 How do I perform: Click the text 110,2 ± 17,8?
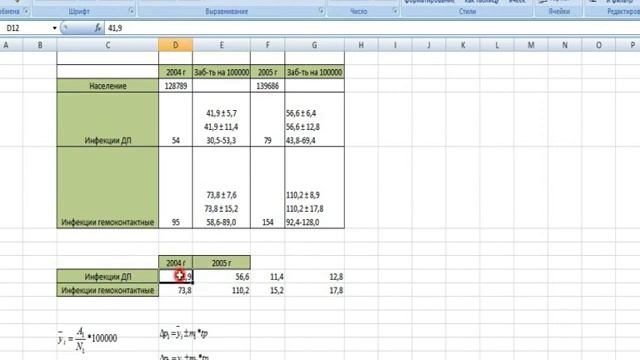[305, 209]
